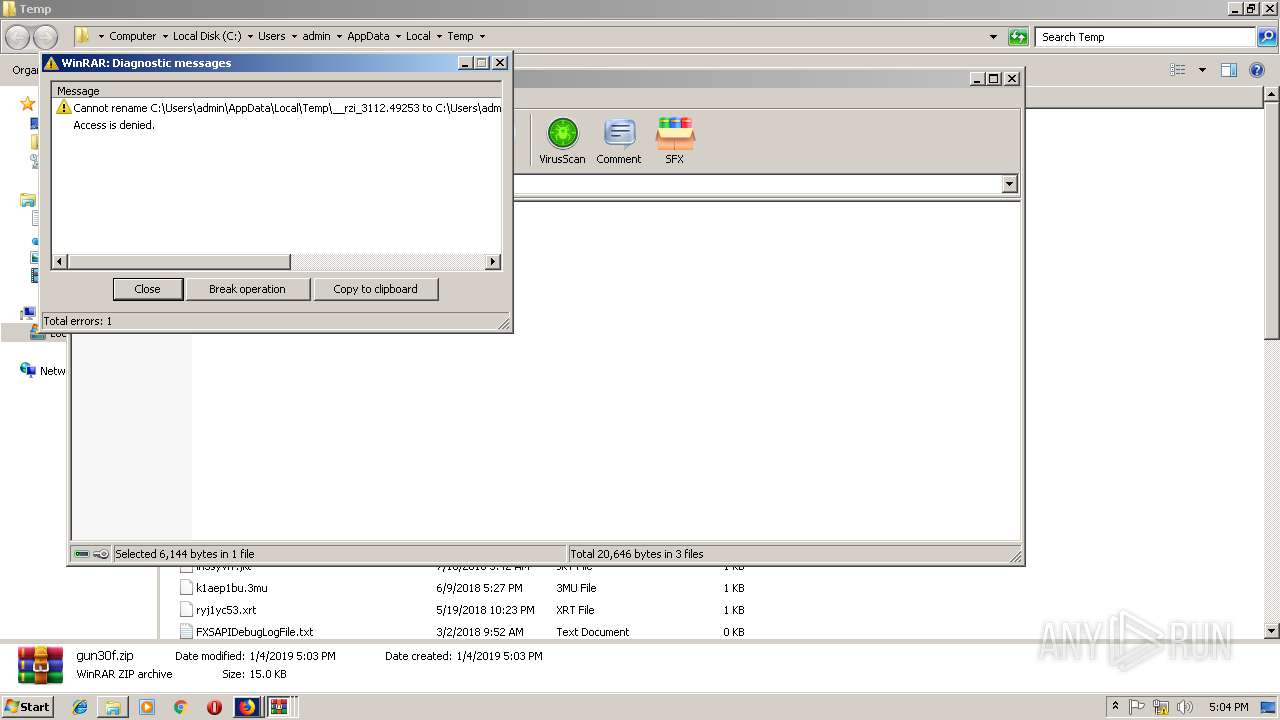The width and height of the screenshot is (1280, 720).
Task: Click the Local breadcrumb in address bar
Action: coord(418,36)
